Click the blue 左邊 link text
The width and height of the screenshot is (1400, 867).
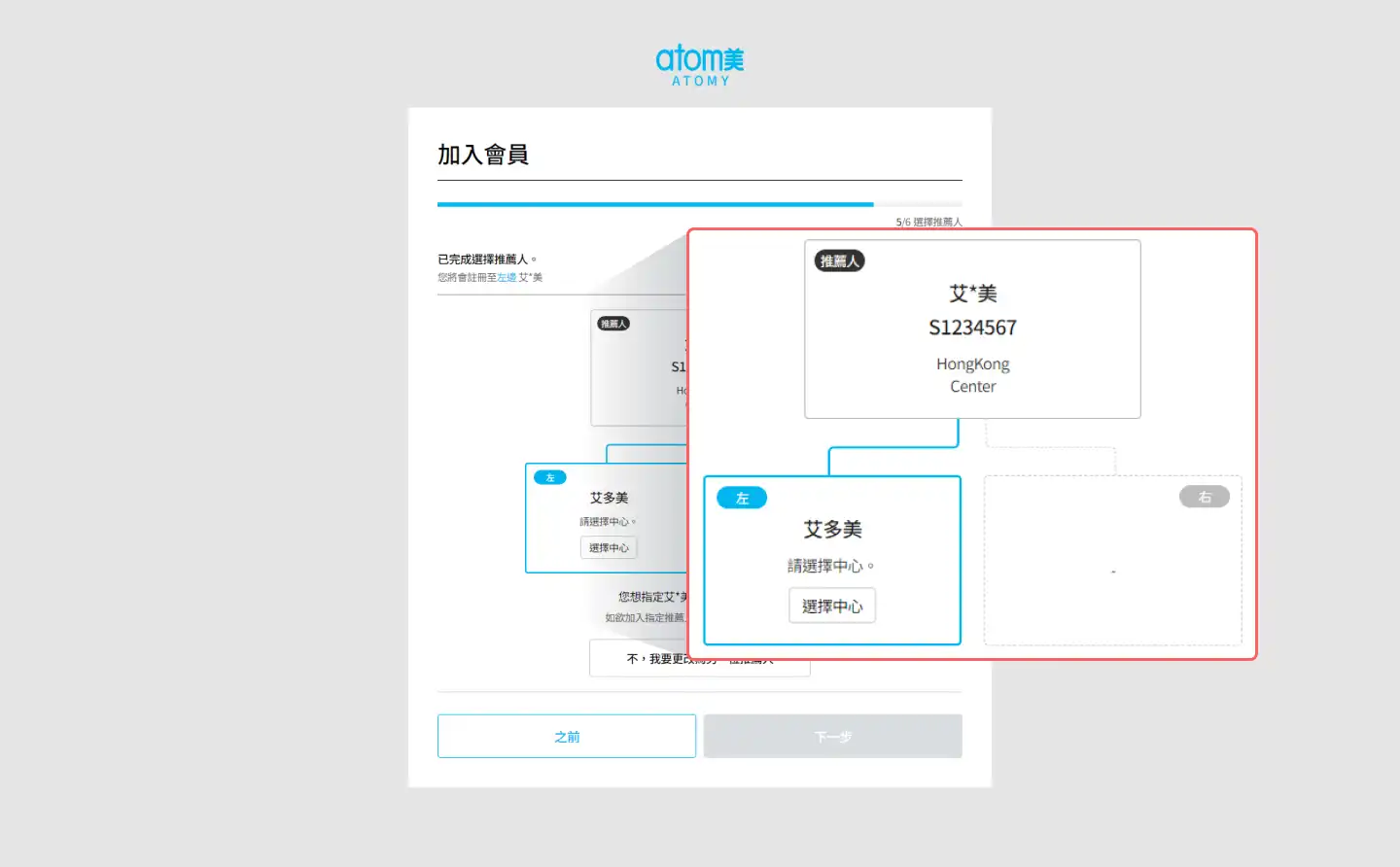(x=507, y=278)
